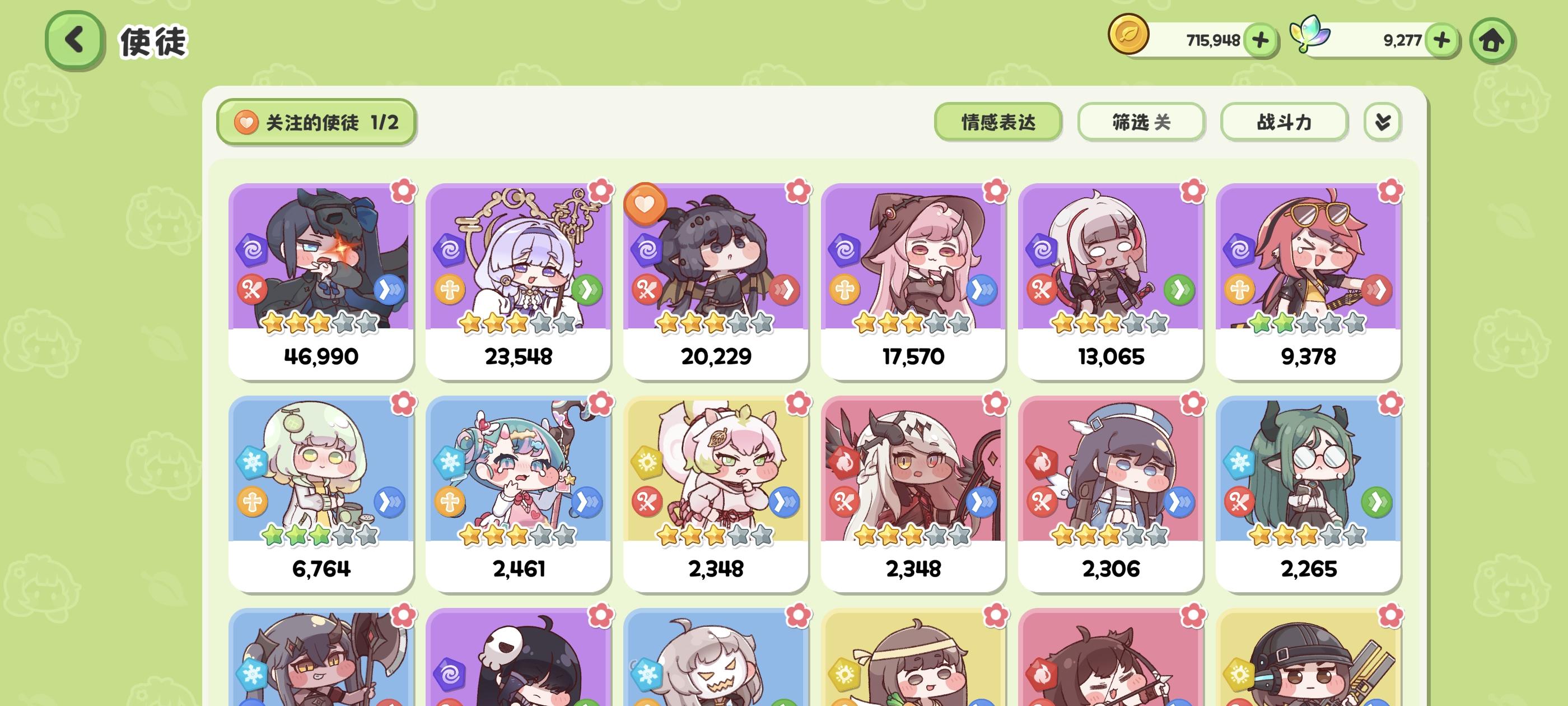
Task: Click the orange heart badge on the 20,229 card
Action: point(645,203)
